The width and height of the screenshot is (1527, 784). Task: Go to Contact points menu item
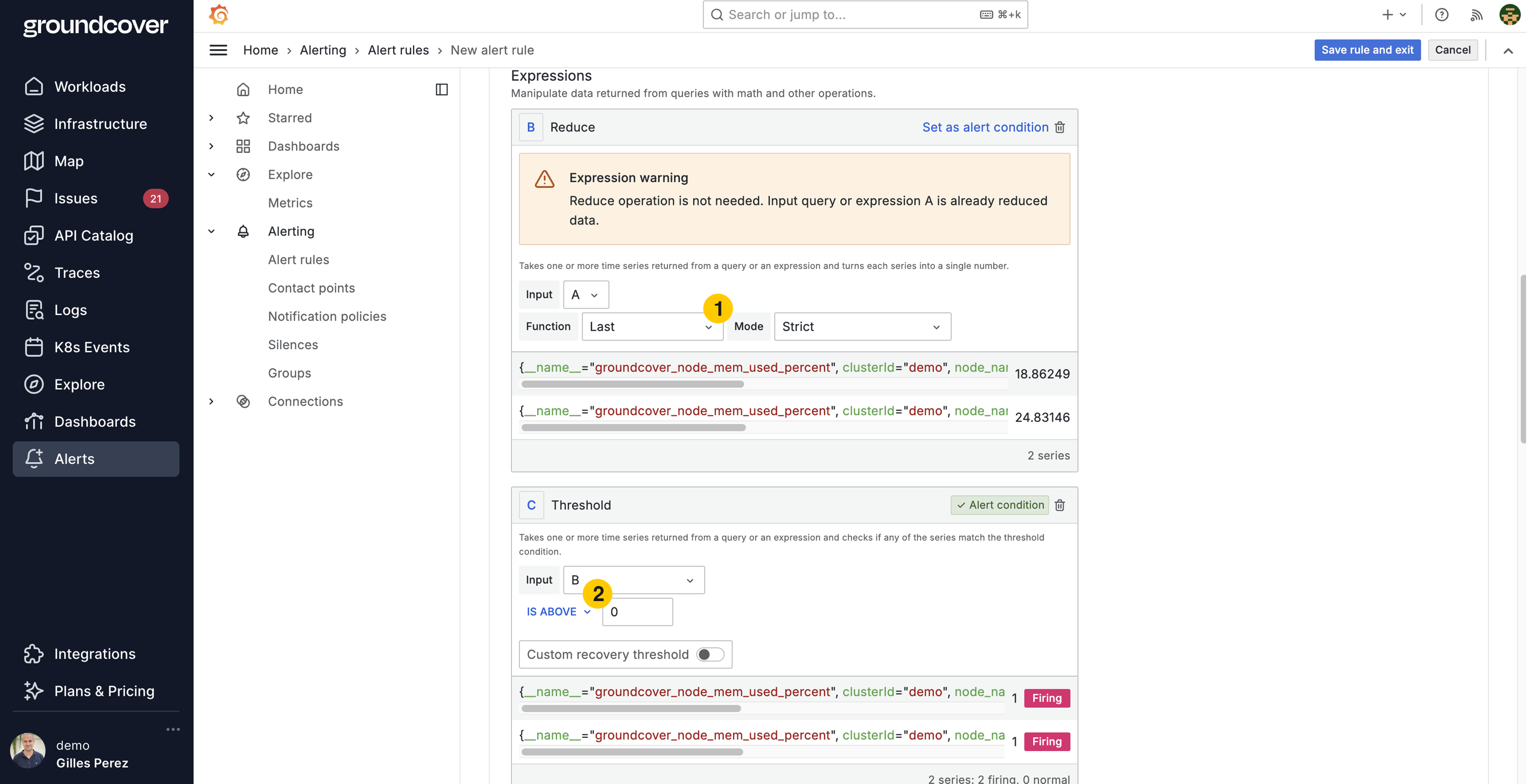[311, 288]
